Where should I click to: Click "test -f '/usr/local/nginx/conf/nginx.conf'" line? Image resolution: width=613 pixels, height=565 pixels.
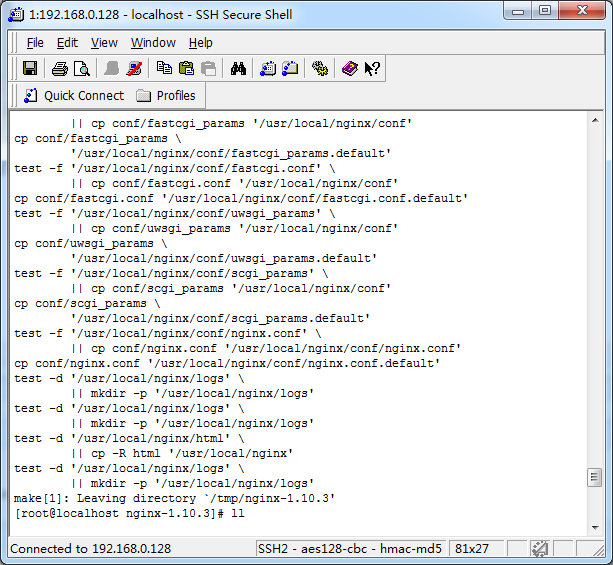168,334
